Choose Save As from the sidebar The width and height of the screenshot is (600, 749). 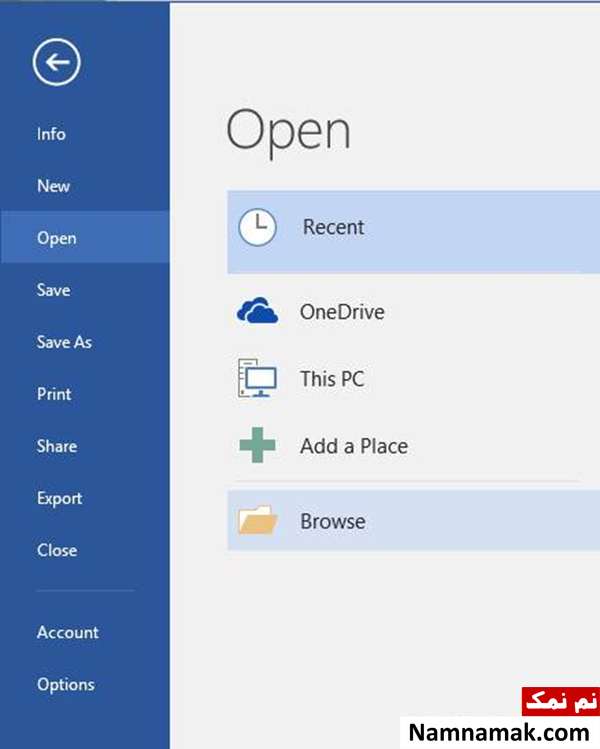pos(64,342)
